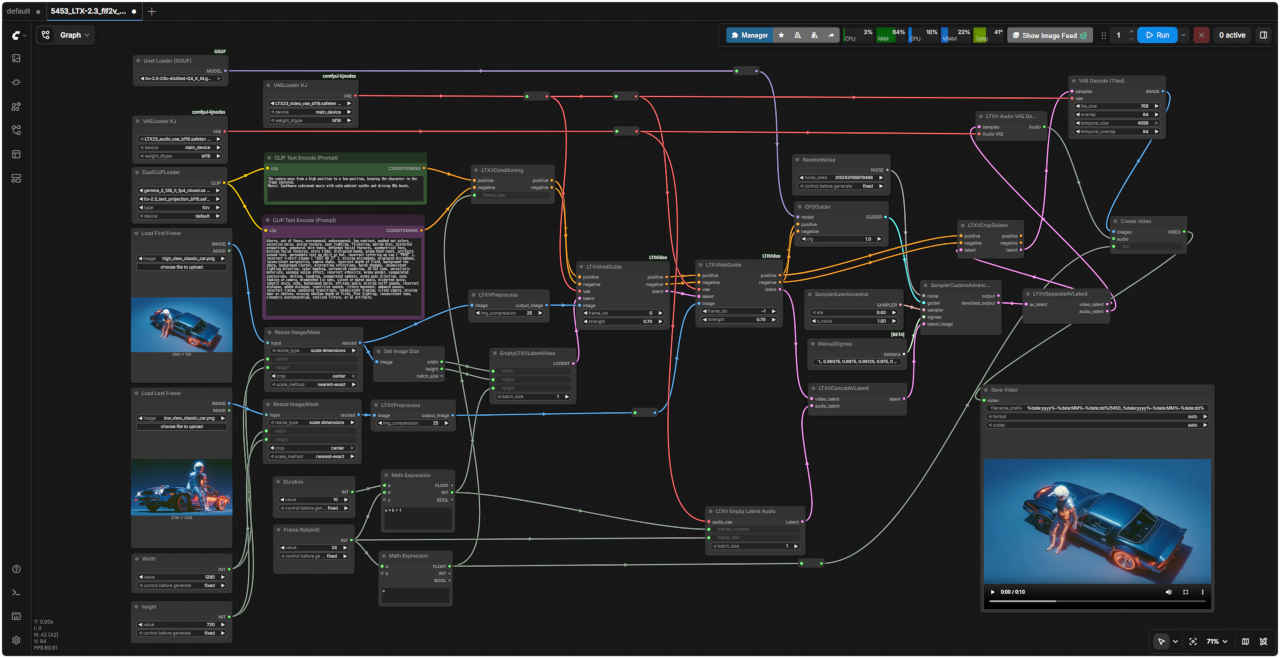Image resolution: width=1280 pixels, height=658 pixels.
Task: Change the cfg value in CFGGuider
Action: tap(840, 239)
